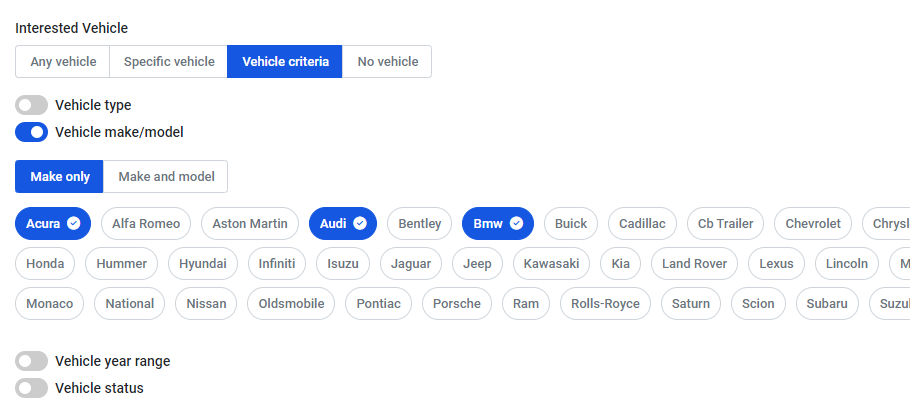This screenshot has width=910, height=416.
Task: Pick the Cb Trailer make
Action: 725,223
